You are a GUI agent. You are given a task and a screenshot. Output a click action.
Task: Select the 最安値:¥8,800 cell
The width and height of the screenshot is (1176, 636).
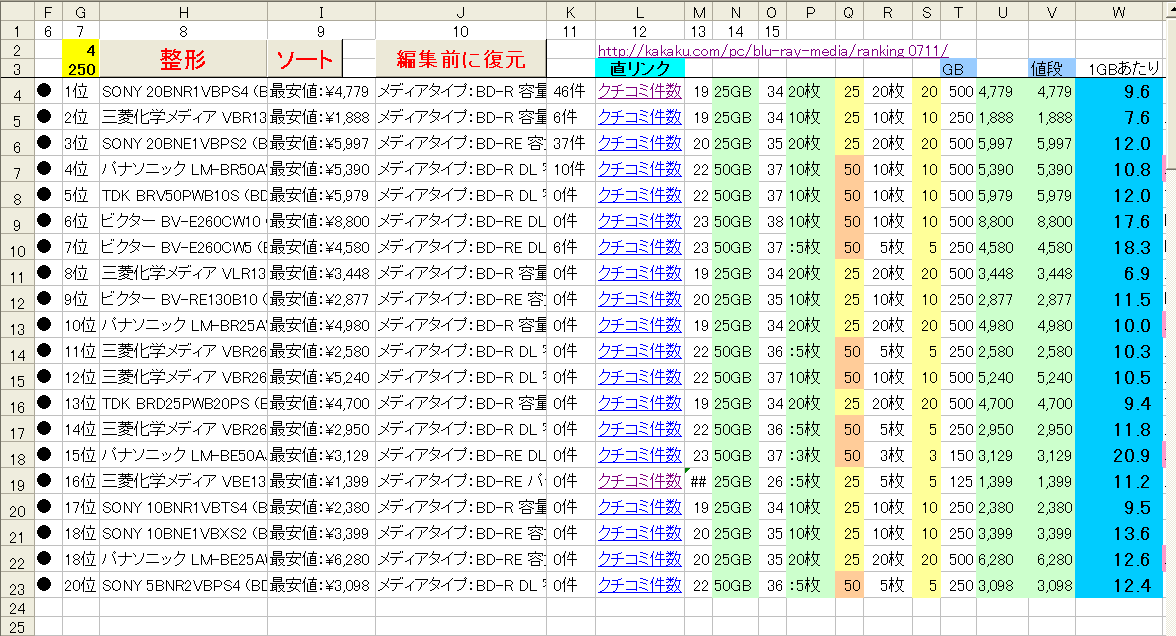pos(321,221)
